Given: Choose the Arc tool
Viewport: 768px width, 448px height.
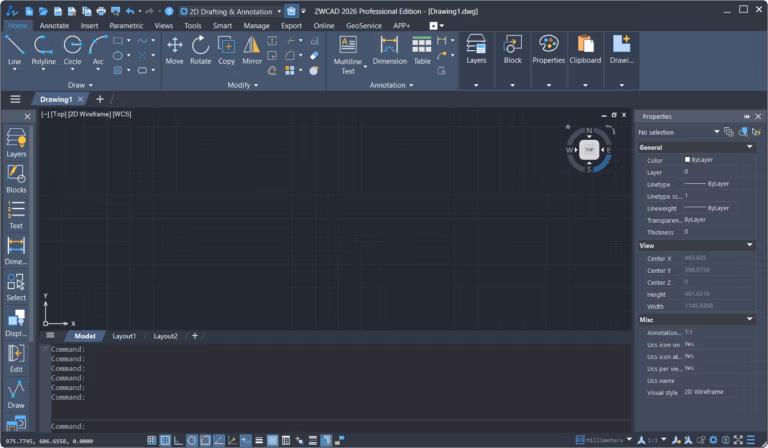Looking at the screenshot, I should tap(98, 50).
